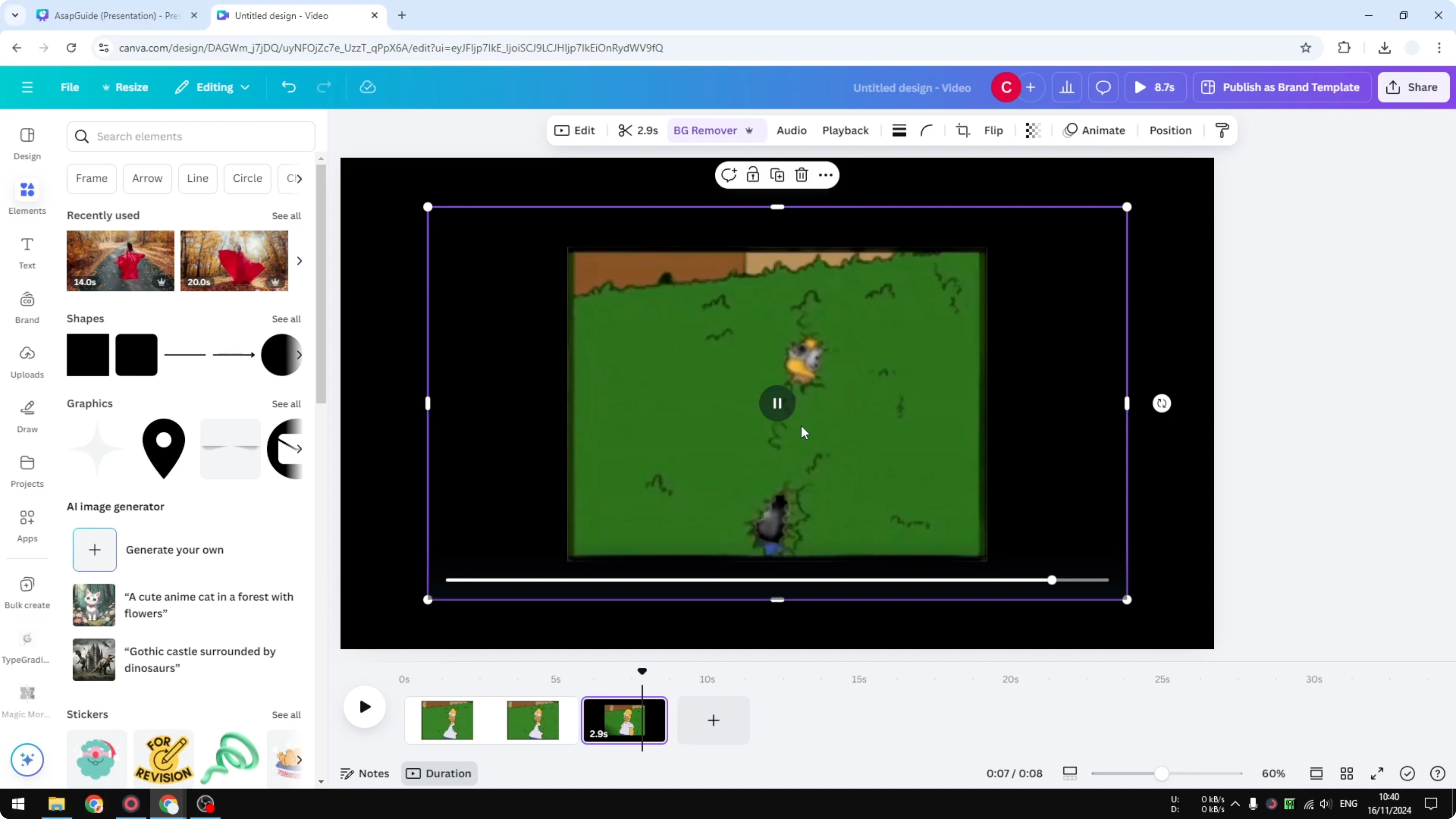Click the corner rounding icon
The image size is (1456, 819).
[x=926, y=131]
